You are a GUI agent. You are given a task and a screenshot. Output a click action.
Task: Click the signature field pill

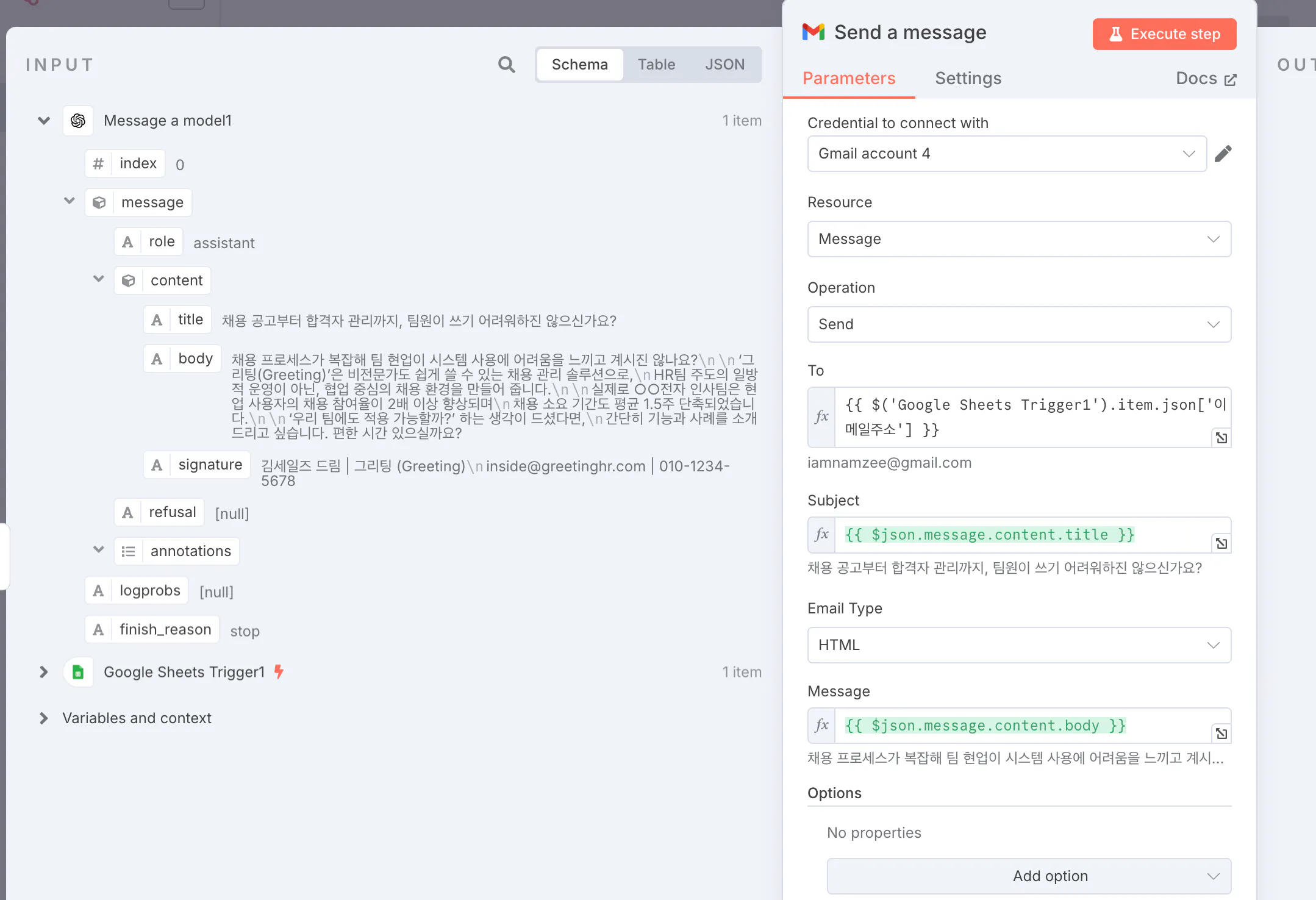click(197, 465)
